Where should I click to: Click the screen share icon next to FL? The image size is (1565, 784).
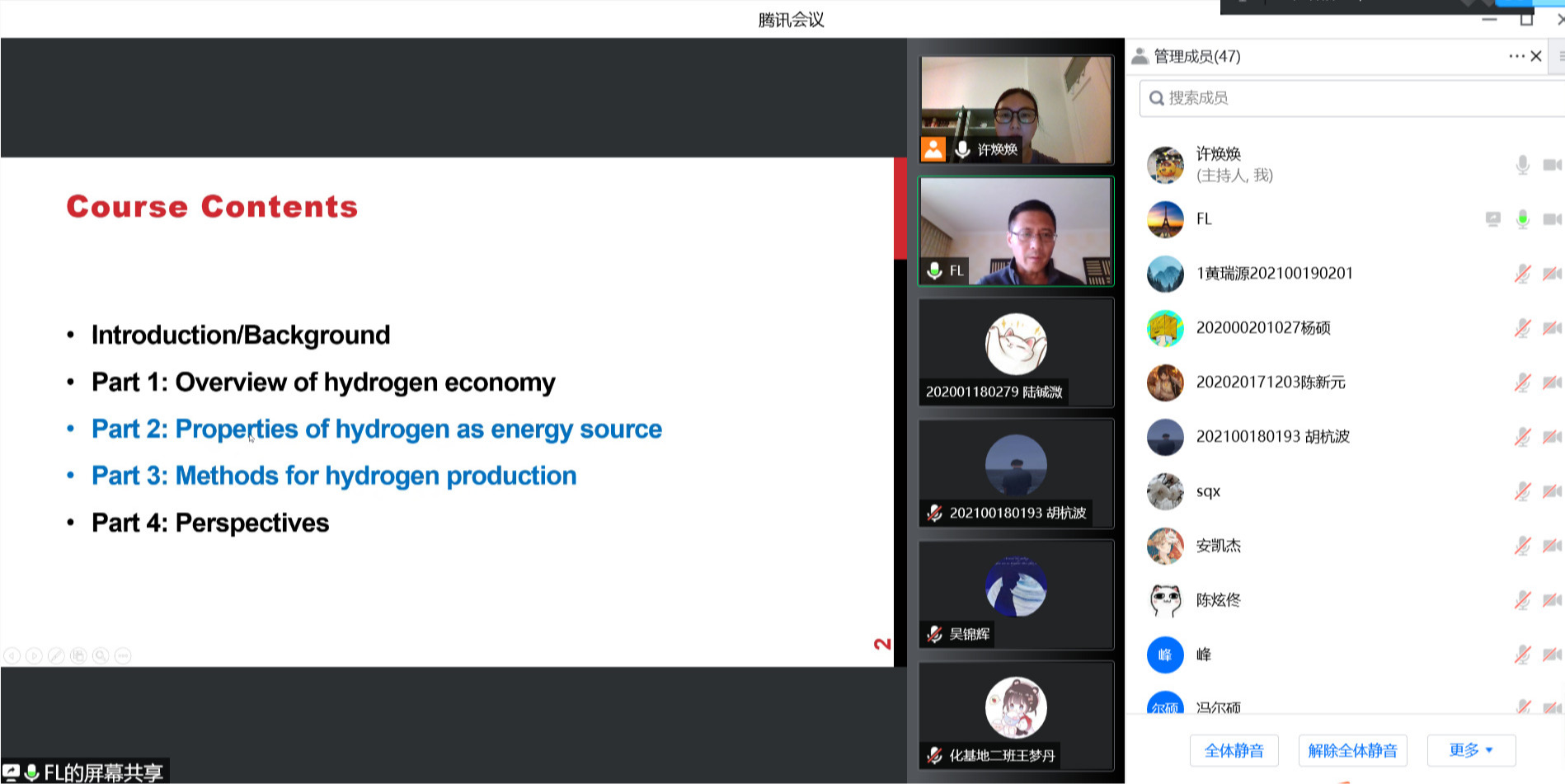(1493, 219)
